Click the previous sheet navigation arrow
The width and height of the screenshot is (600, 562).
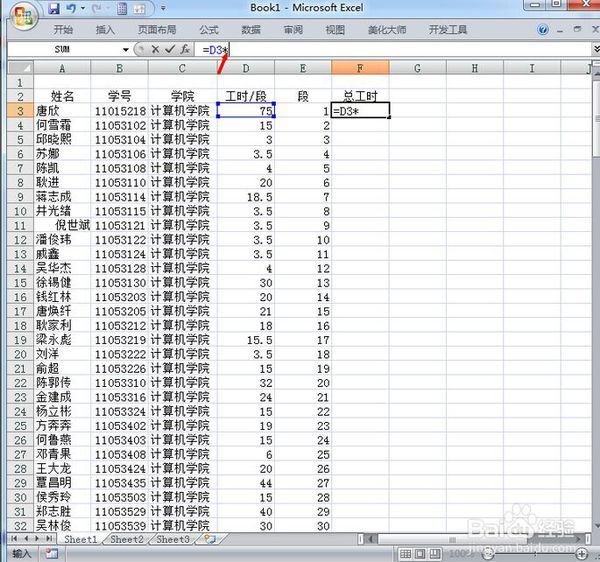coord(25,539)
